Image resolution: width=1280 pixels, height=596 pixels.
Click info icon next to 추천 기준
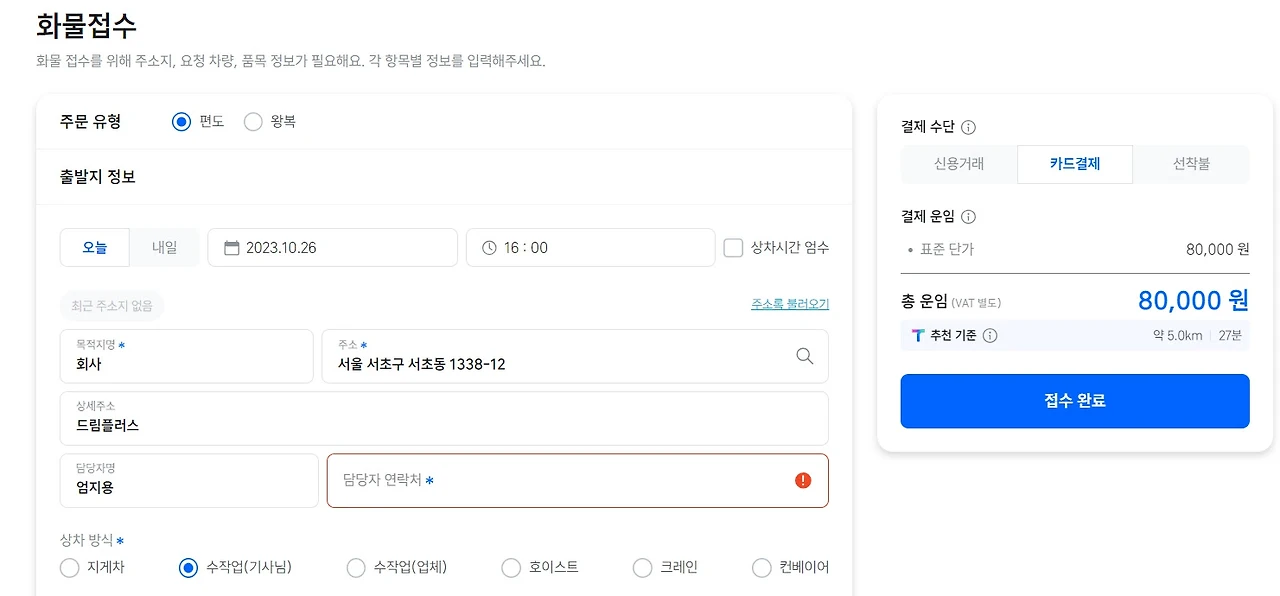[990, 336]
